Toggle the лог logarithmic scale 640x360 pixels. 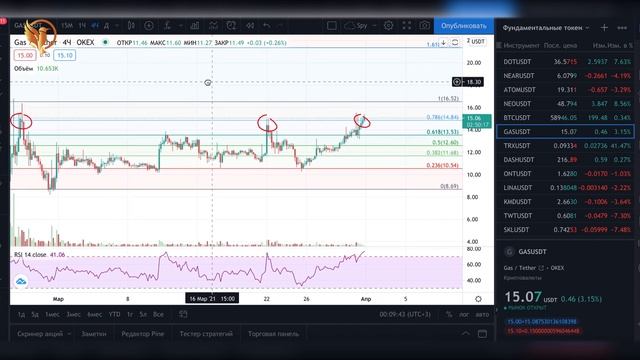[x=464, y=314]
